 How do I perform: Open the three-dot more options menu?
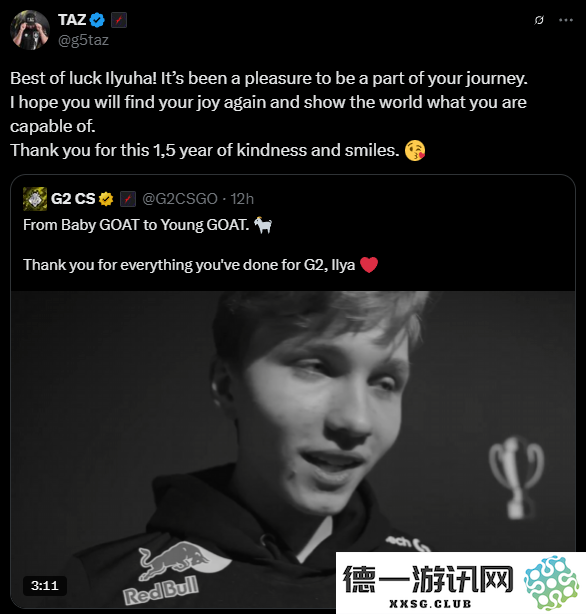[566, 20]
